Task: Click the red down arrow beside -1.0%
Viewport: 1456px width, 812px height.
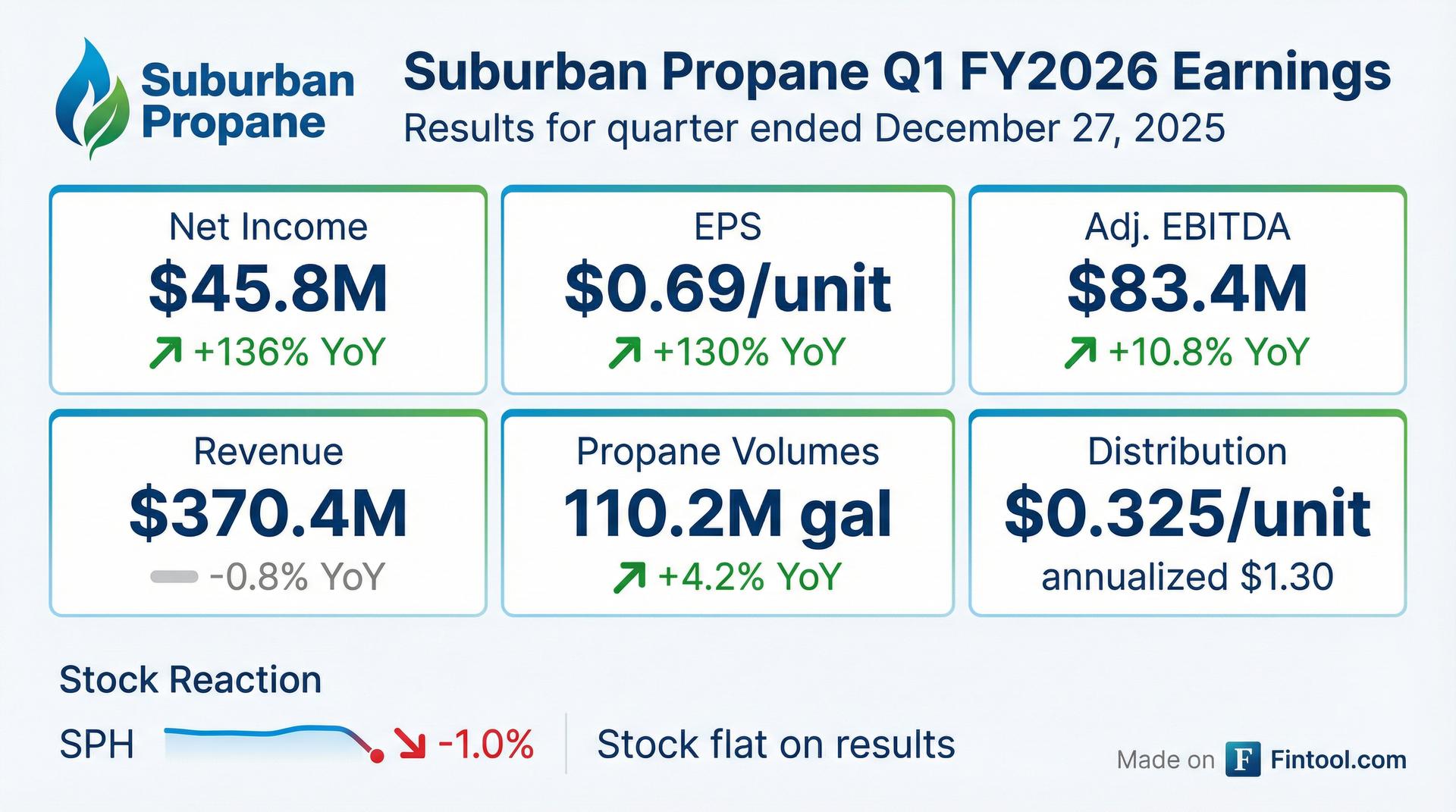Action: click(412, 745)
